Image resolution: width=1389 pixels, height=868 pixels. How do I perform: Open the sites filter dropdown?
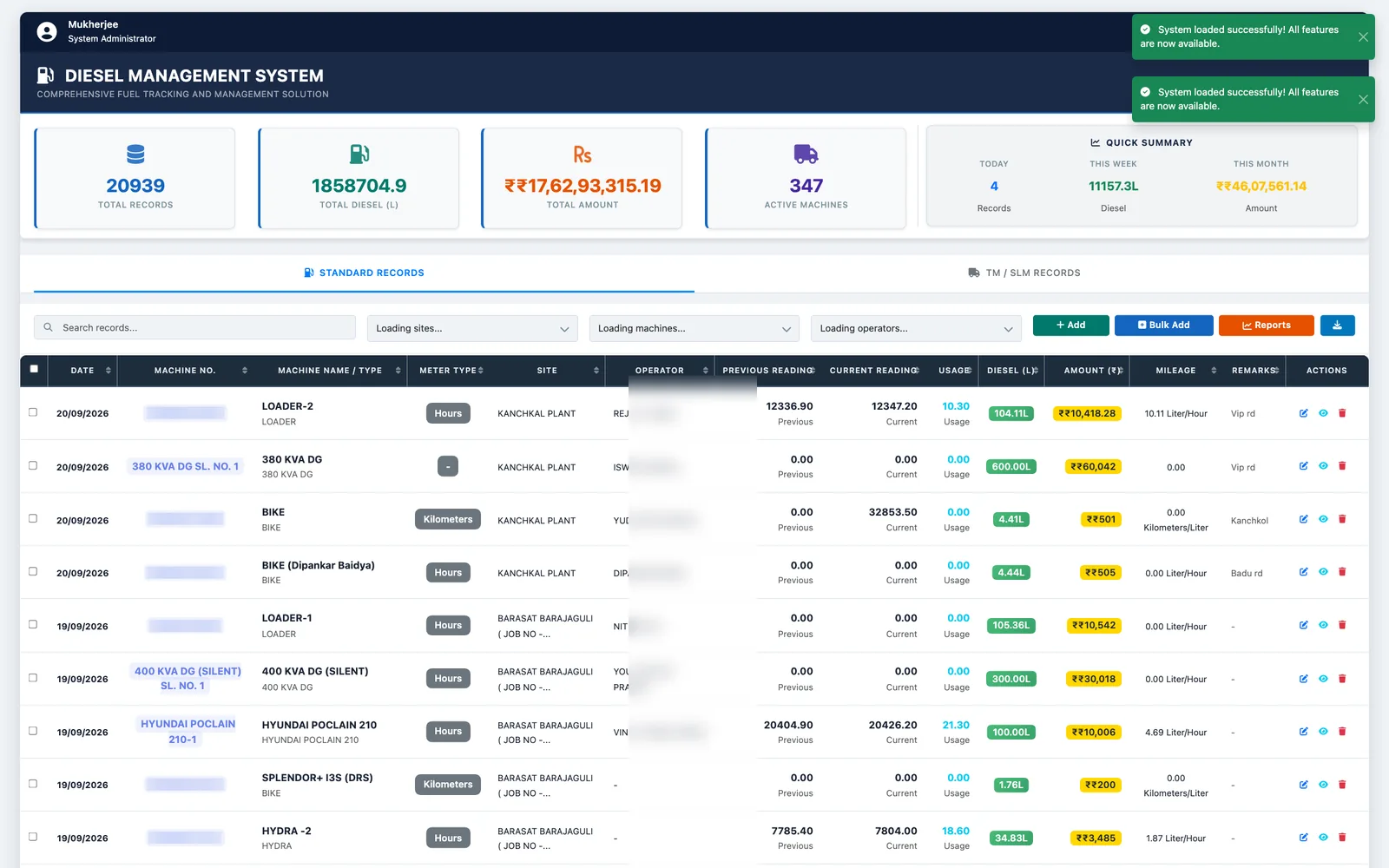472,328
